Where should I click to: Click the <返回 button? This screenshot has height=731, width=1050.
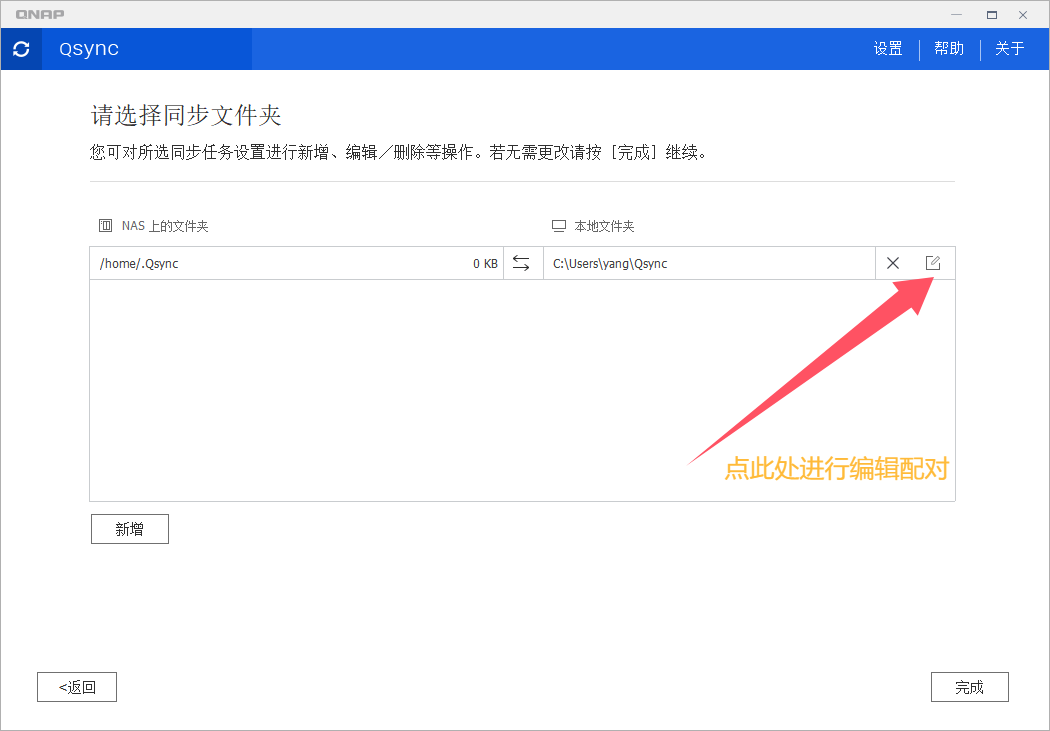pyautogui.click(x=77, y=687)
